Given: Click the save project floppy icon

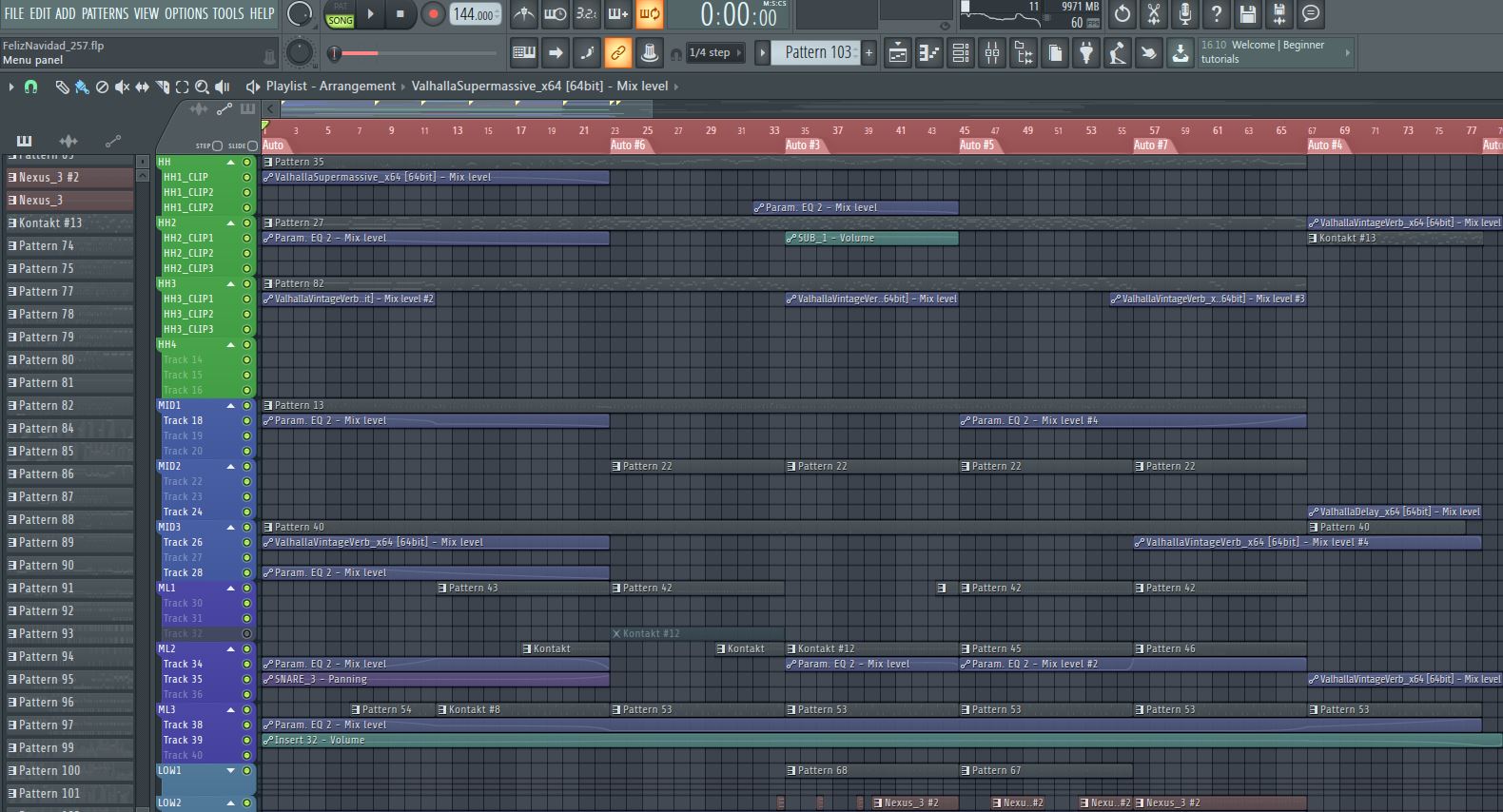Looking at the screenshot, I should [x=1248, y=14].
